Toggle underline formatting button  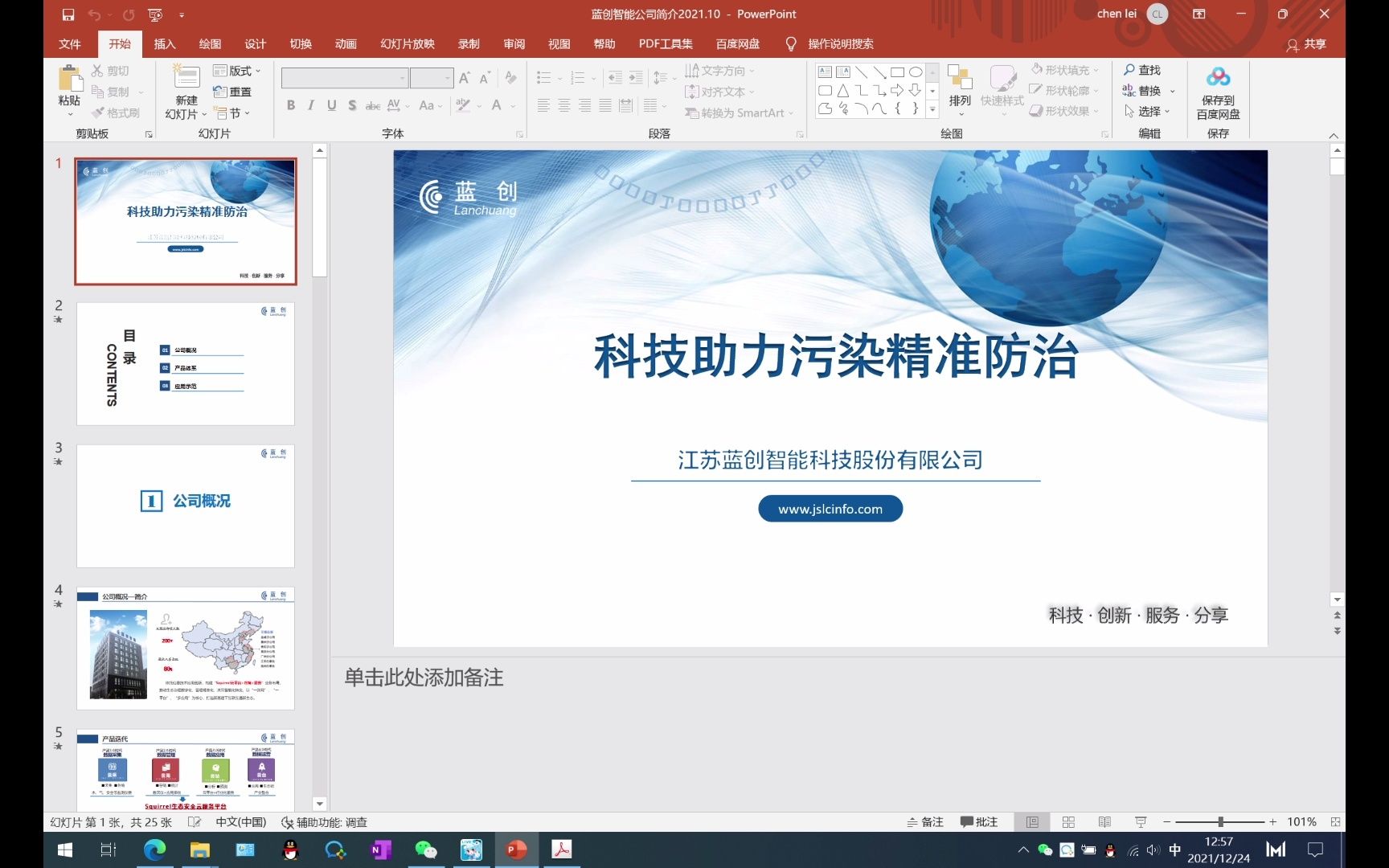(x=331, y=105)
